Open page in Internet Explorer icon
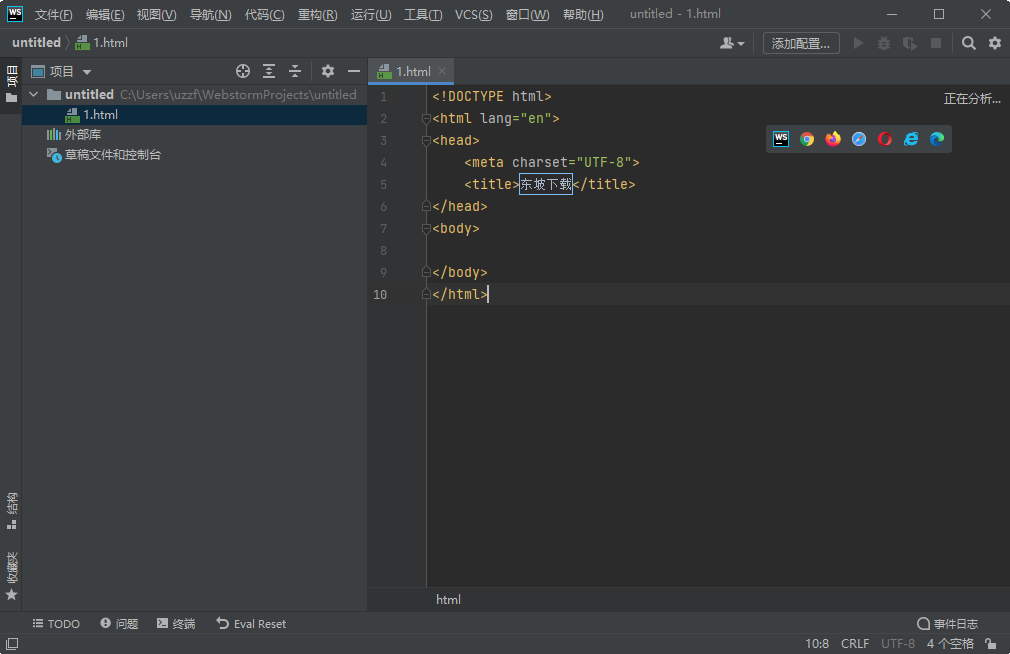This screenshot has width=1010, height=654. (x=911, y=139)
